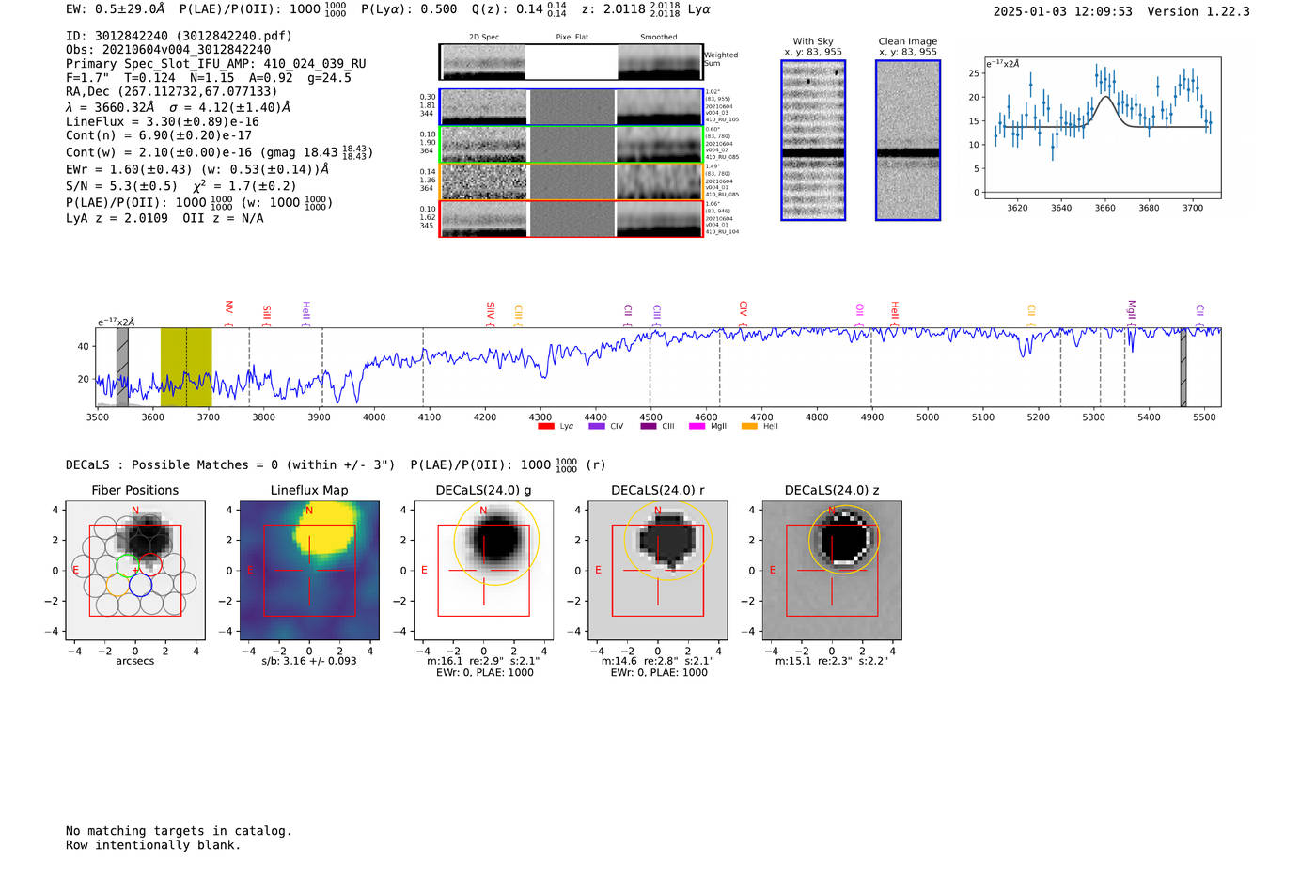The width and height of the screenshot is (1316, 896).
Task: Click the Cont(n) = 6.90(±0.20)e-17 value
Action: pyautogui.click(x=159, y=135)
